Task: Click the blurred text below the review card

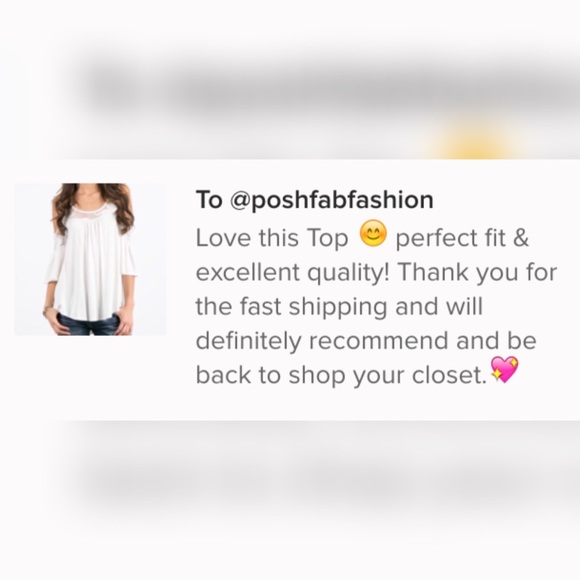Action: click(x=333, y=481)
